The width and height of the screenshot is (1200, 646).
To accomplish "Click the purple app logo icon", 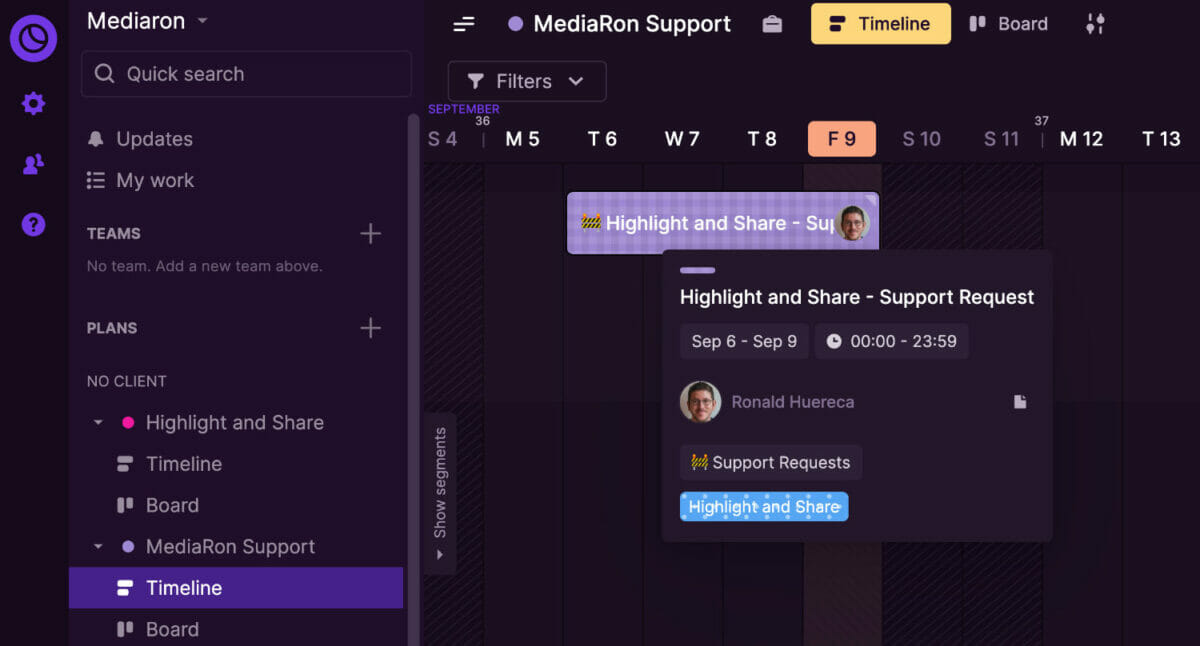I will [33, 39].
